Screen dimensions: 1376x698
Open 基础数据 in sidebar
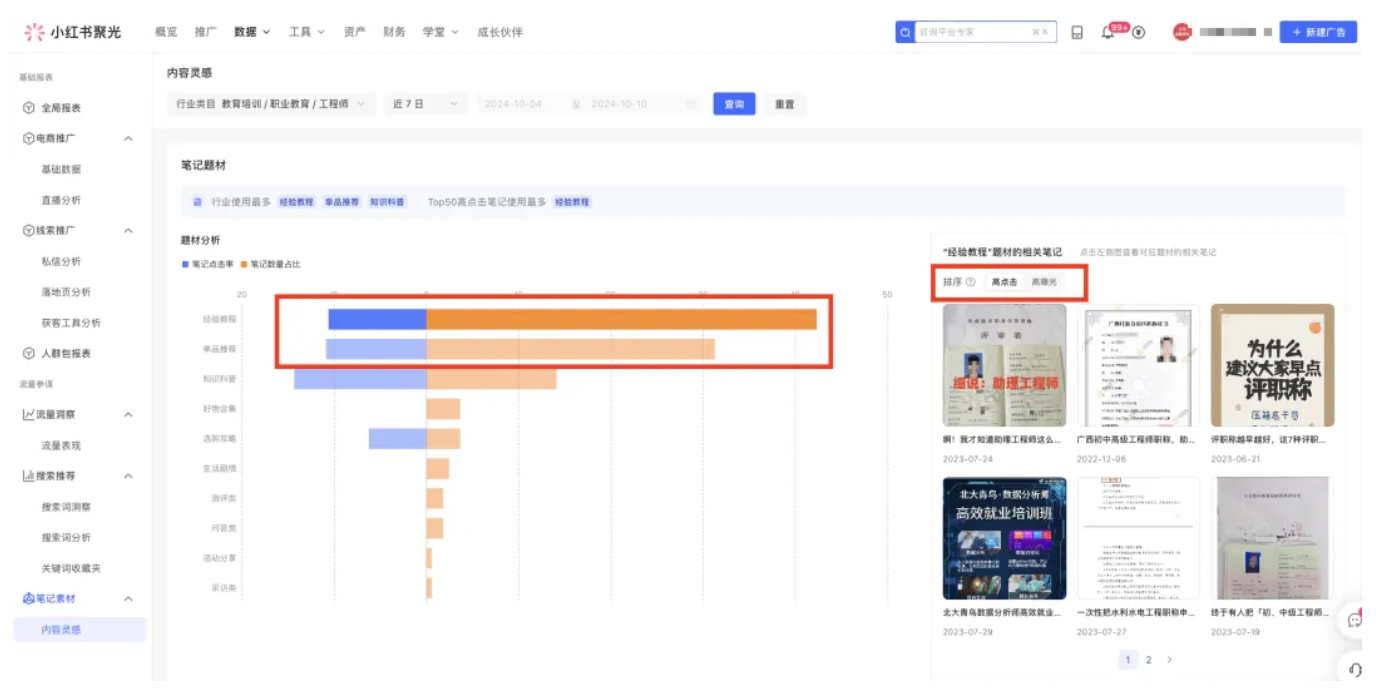coord(61,169)
